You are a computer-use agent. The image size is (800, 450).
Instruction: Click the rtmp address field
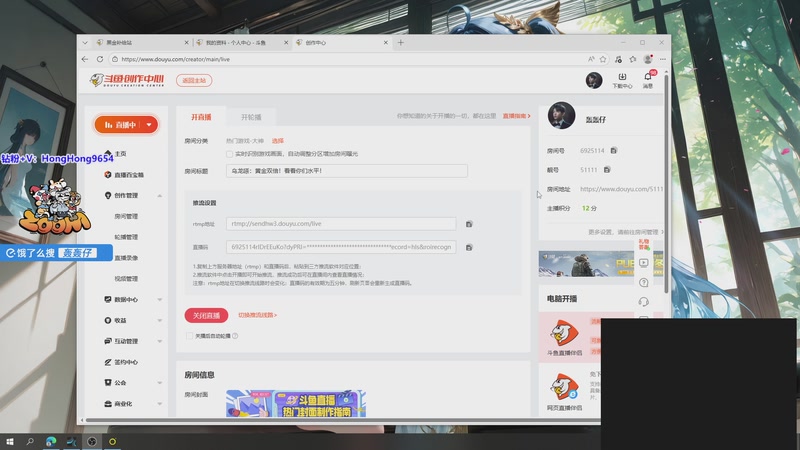pos(341,223)
